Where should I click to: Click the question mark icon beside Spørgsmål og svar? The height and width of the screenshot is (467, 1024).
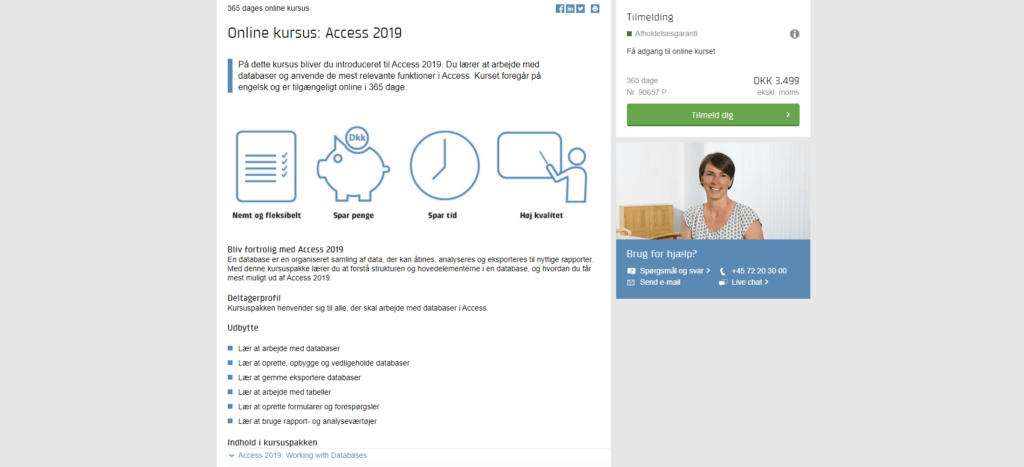pyautogui.click(x=631, y=270)
